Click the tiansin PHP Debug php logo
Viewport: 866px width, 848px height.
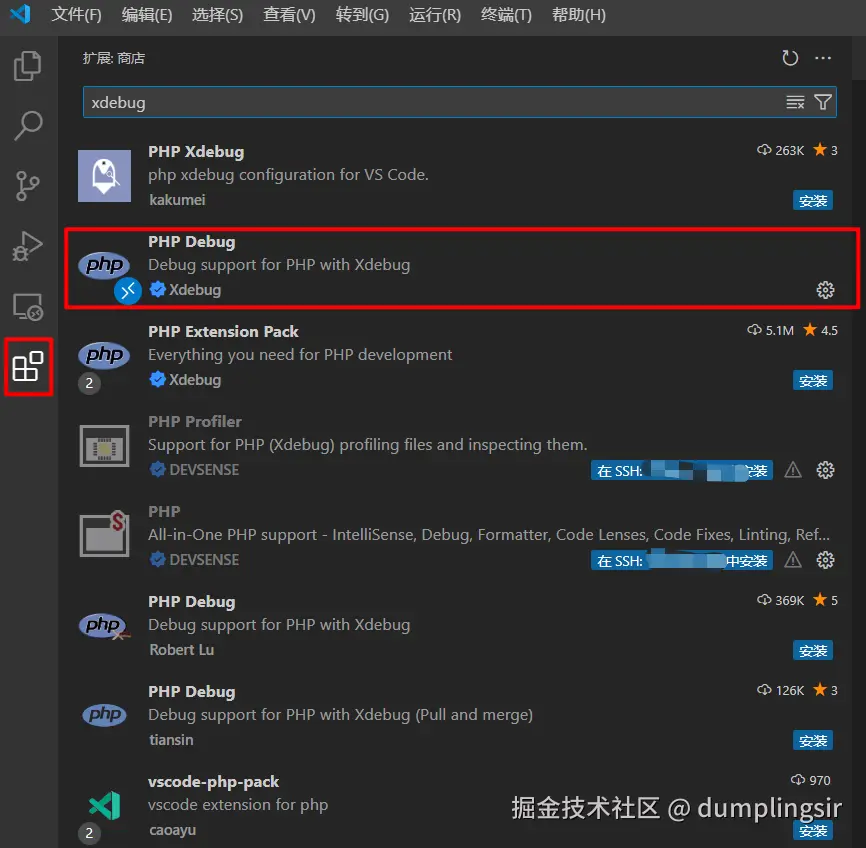[104, 715]
